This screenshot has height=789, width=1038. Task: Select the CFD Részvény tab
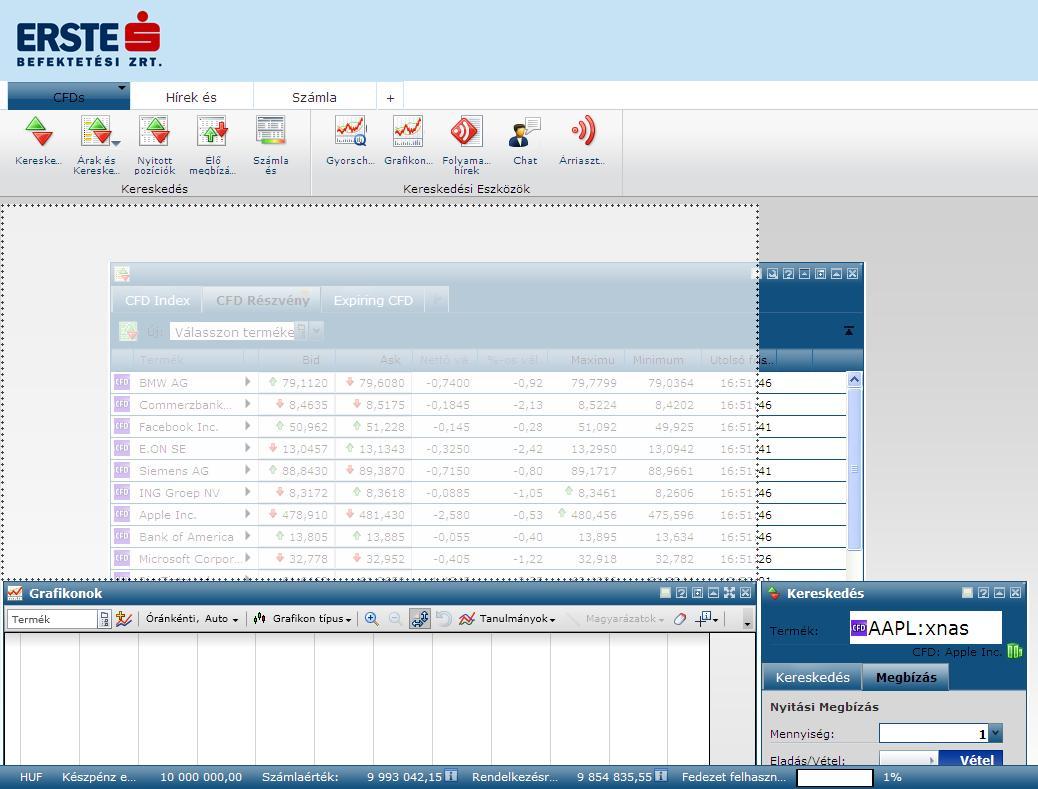(x=263, y=300)
